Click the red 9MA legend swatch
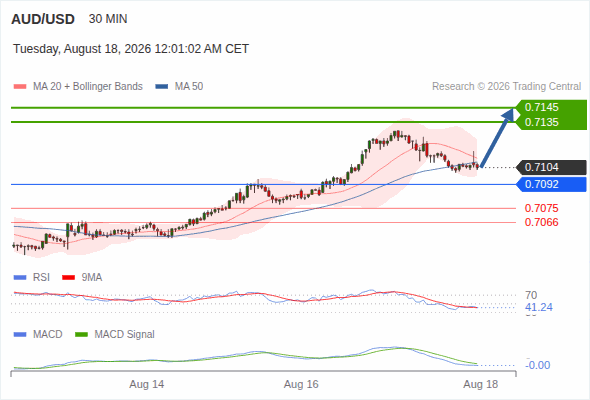The height and width of the screenshot is (400, 590). click(68, 278)
